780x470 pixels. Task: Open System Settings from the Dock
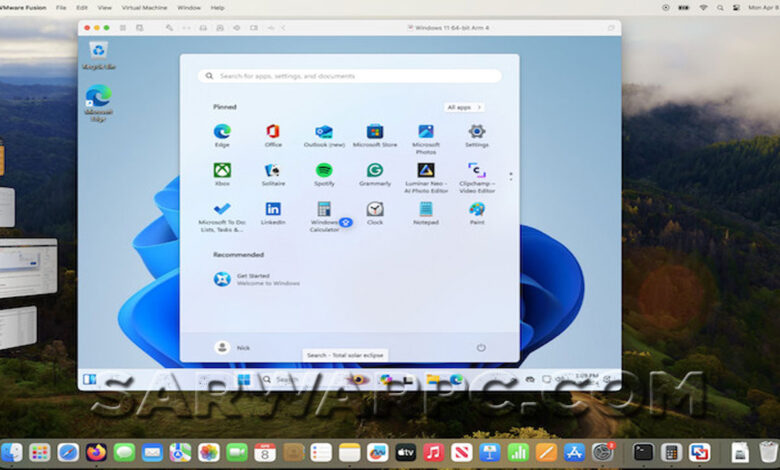[602, 452]
